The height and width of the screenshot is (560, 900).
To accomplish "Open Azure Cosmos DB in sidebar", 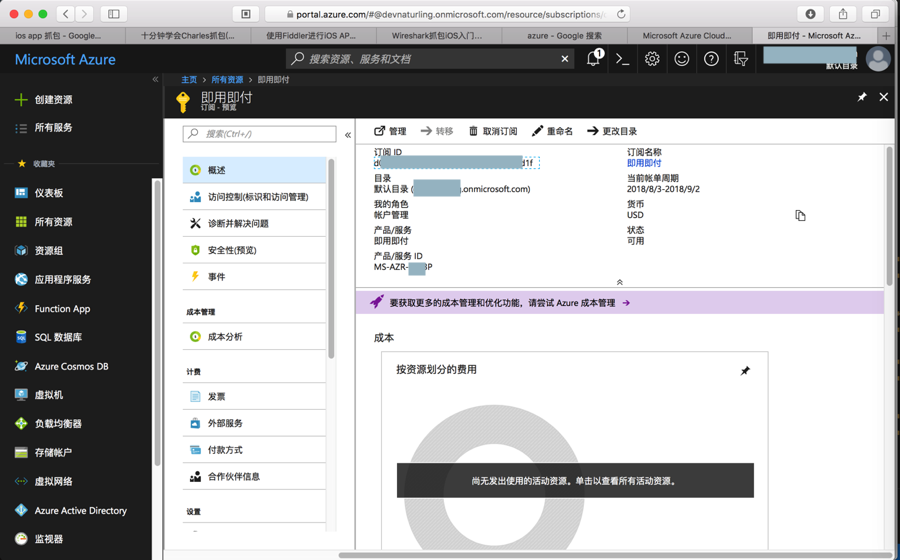I will (x=61, y=366).
